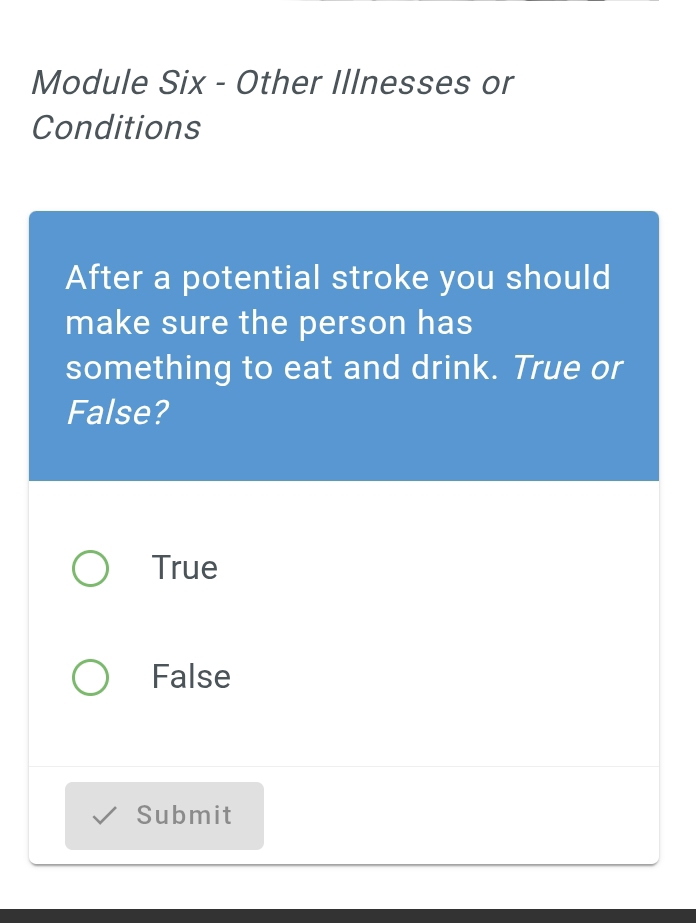
Task: Select the True radio button
Action: [90, 568]
